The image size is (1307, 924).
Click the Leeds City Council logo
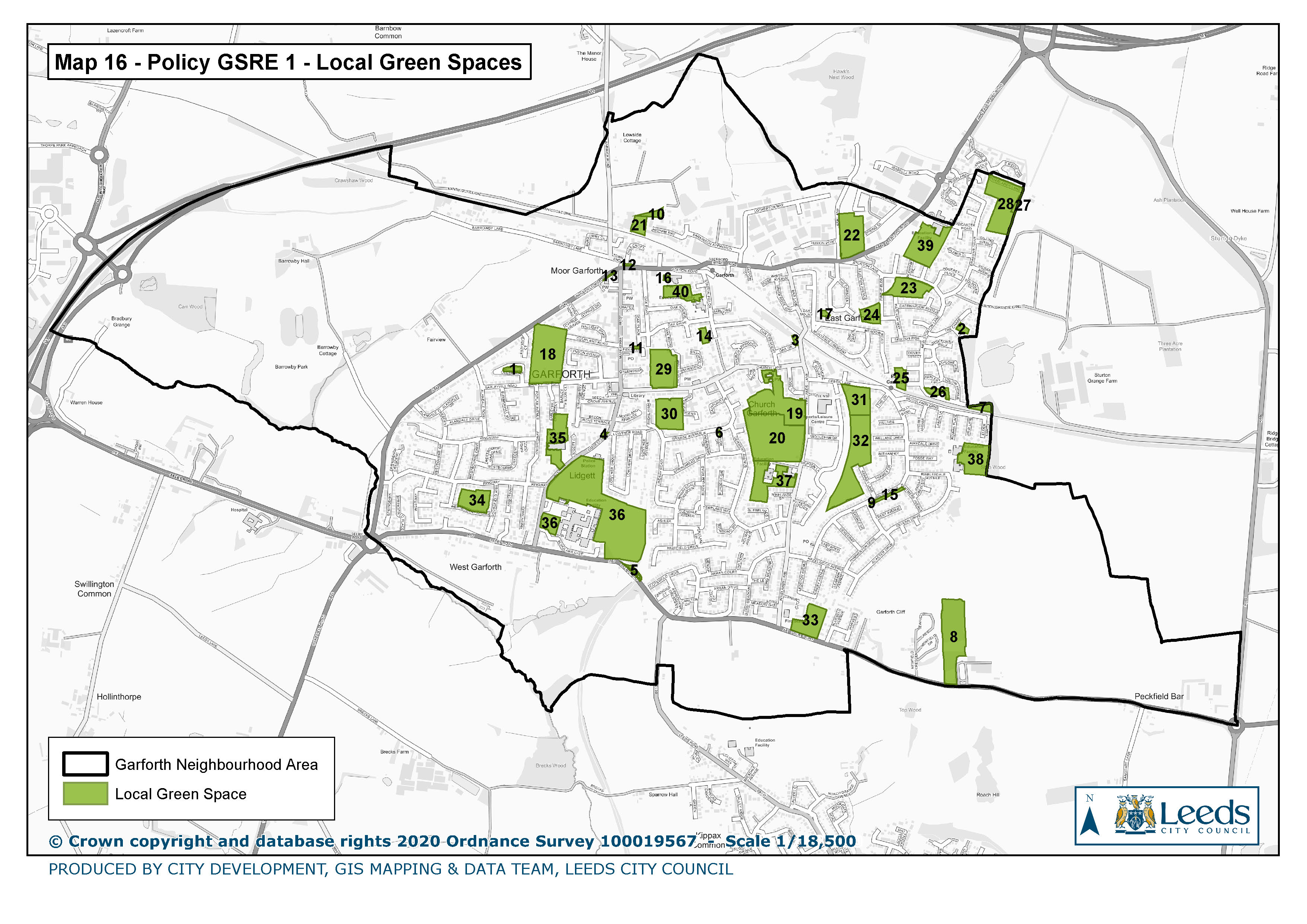click(1182, 815)
